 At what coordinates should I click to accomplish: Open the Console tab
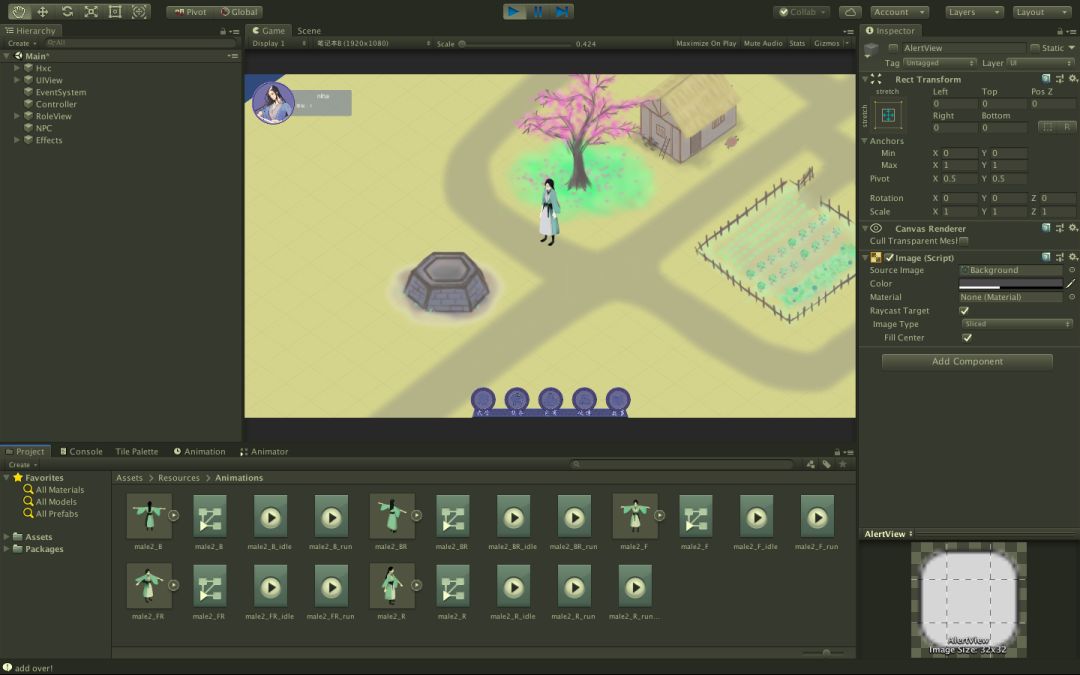80,452
